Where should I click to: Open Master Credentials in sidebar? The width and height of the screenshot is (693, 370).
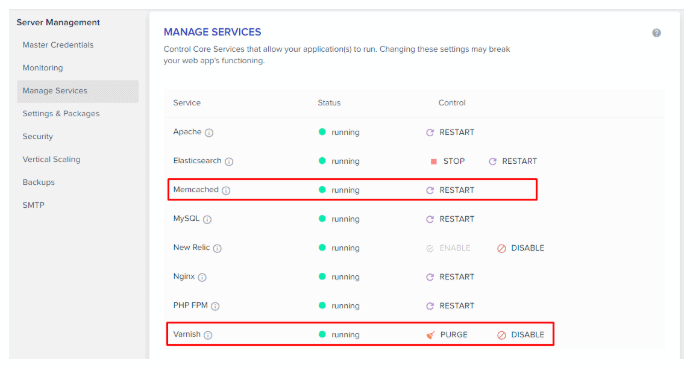pyautogui.click(x=58, y=45)
